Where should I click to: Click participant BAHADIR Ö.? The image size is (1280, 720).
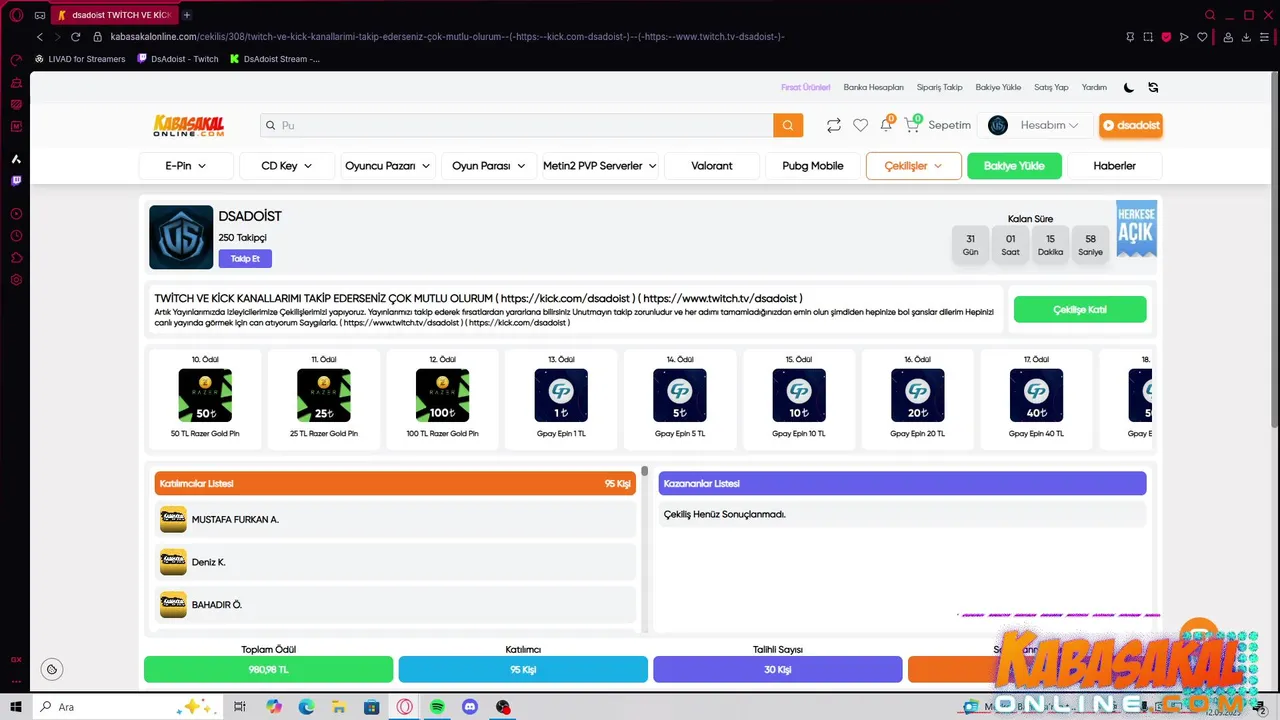click(395, 605)
